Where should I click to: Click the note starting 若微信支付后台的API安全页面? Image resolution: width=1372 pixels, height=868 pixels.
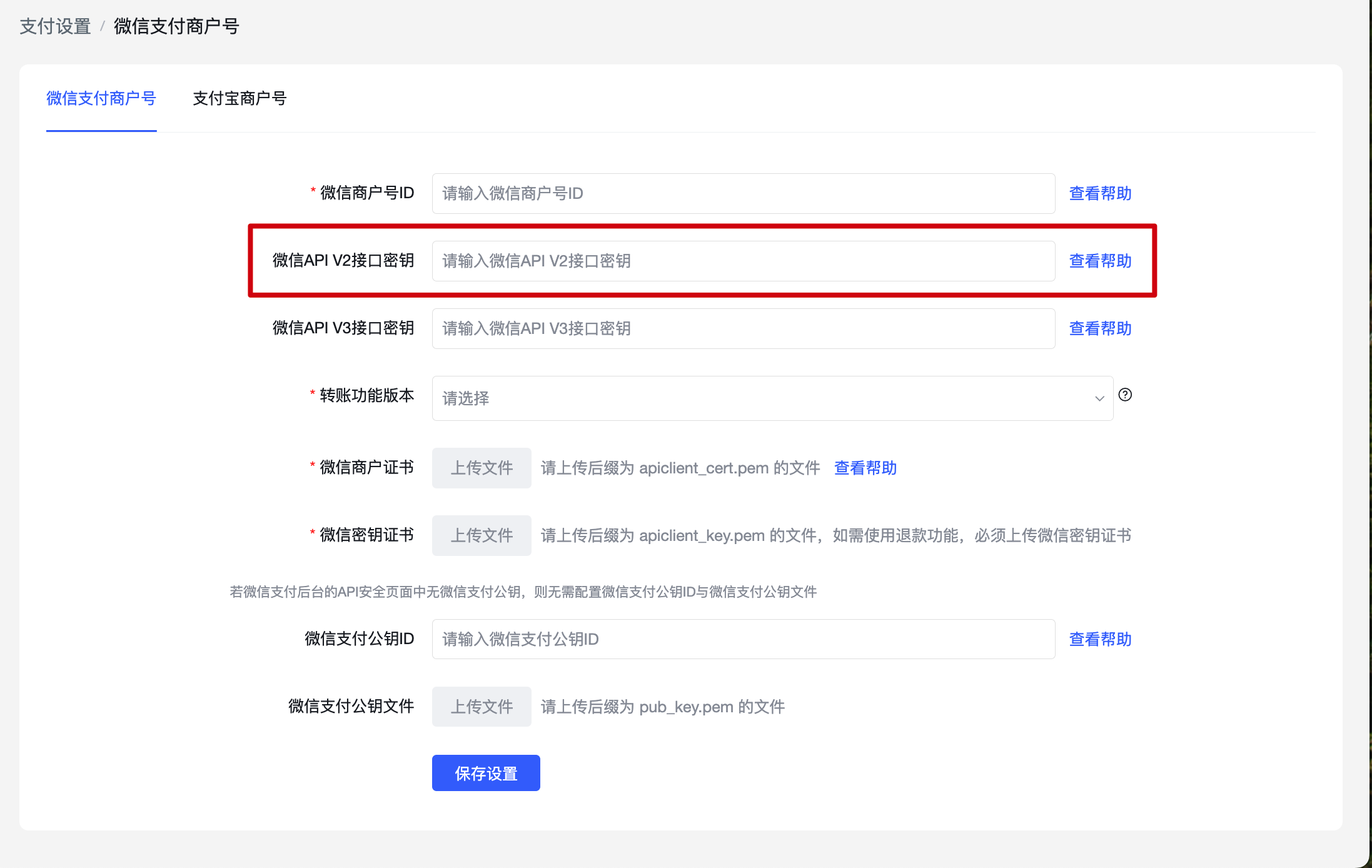[x=523, y=592]
